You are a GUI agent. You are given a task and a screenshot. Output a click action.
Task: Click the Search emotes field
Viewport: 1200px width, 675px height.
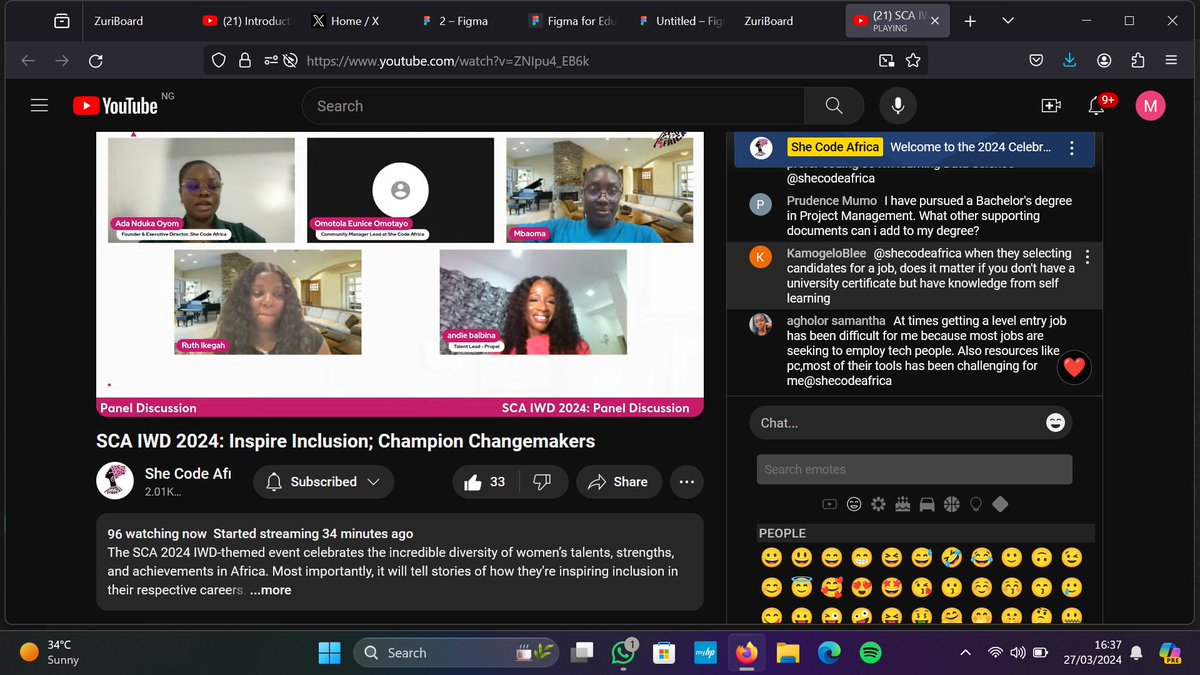coord(914,469)
